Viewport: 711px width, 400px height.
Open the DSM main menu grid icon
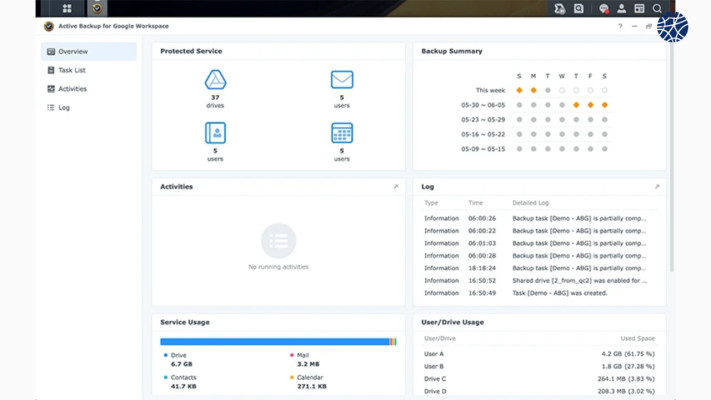[x=67, y=8]
